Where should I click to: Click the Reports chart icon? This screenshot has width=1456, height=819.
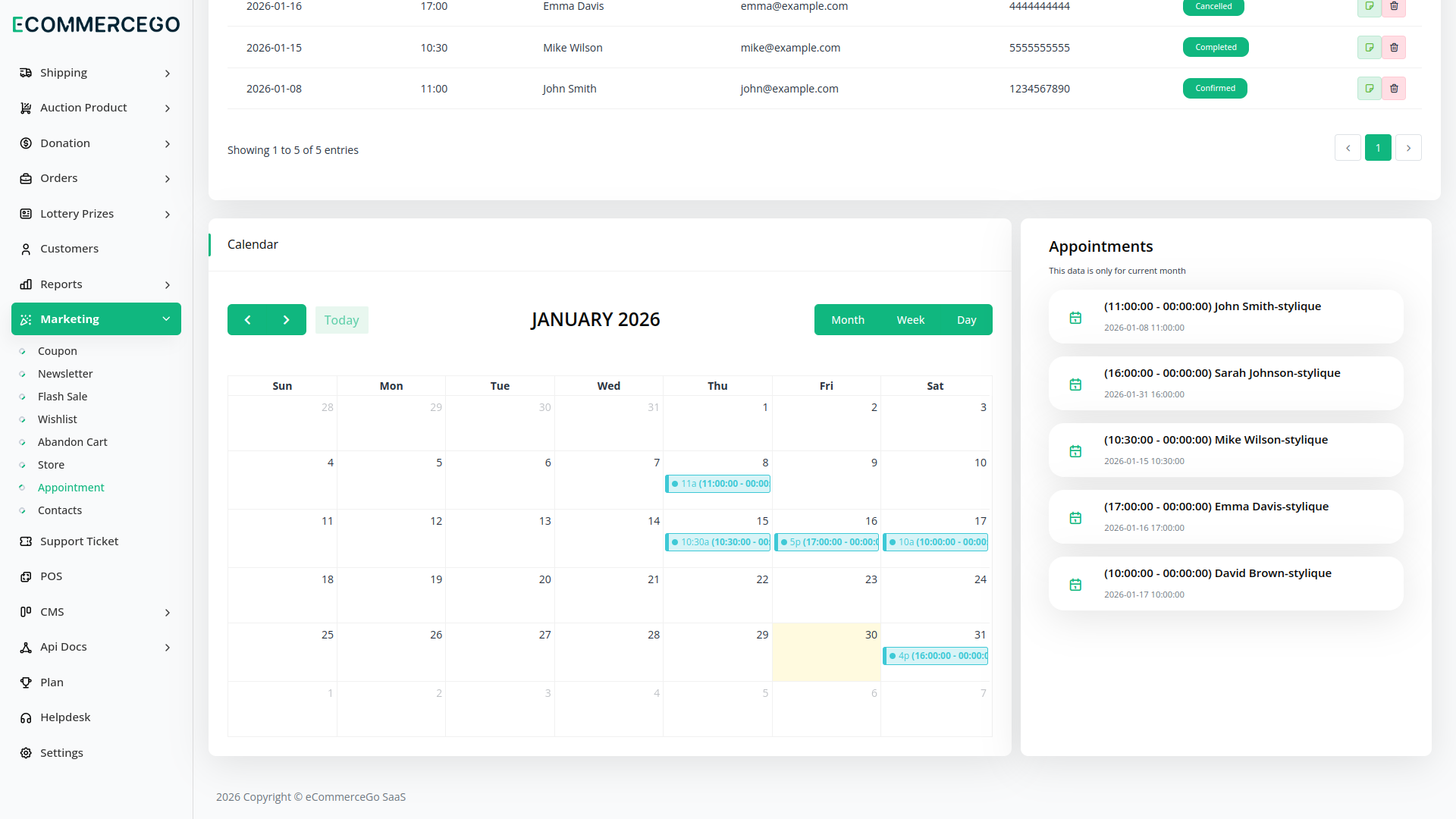tap(26, 284)
